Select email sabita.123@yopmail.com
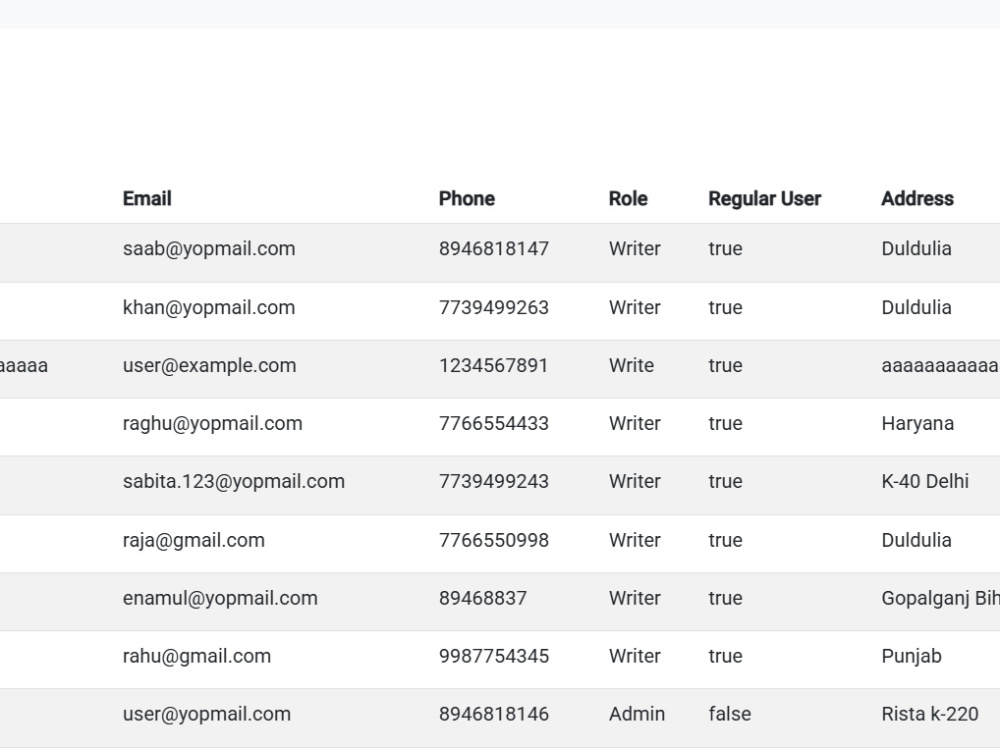This screenshot has width=1000, height=750. (x=233, y=482)
